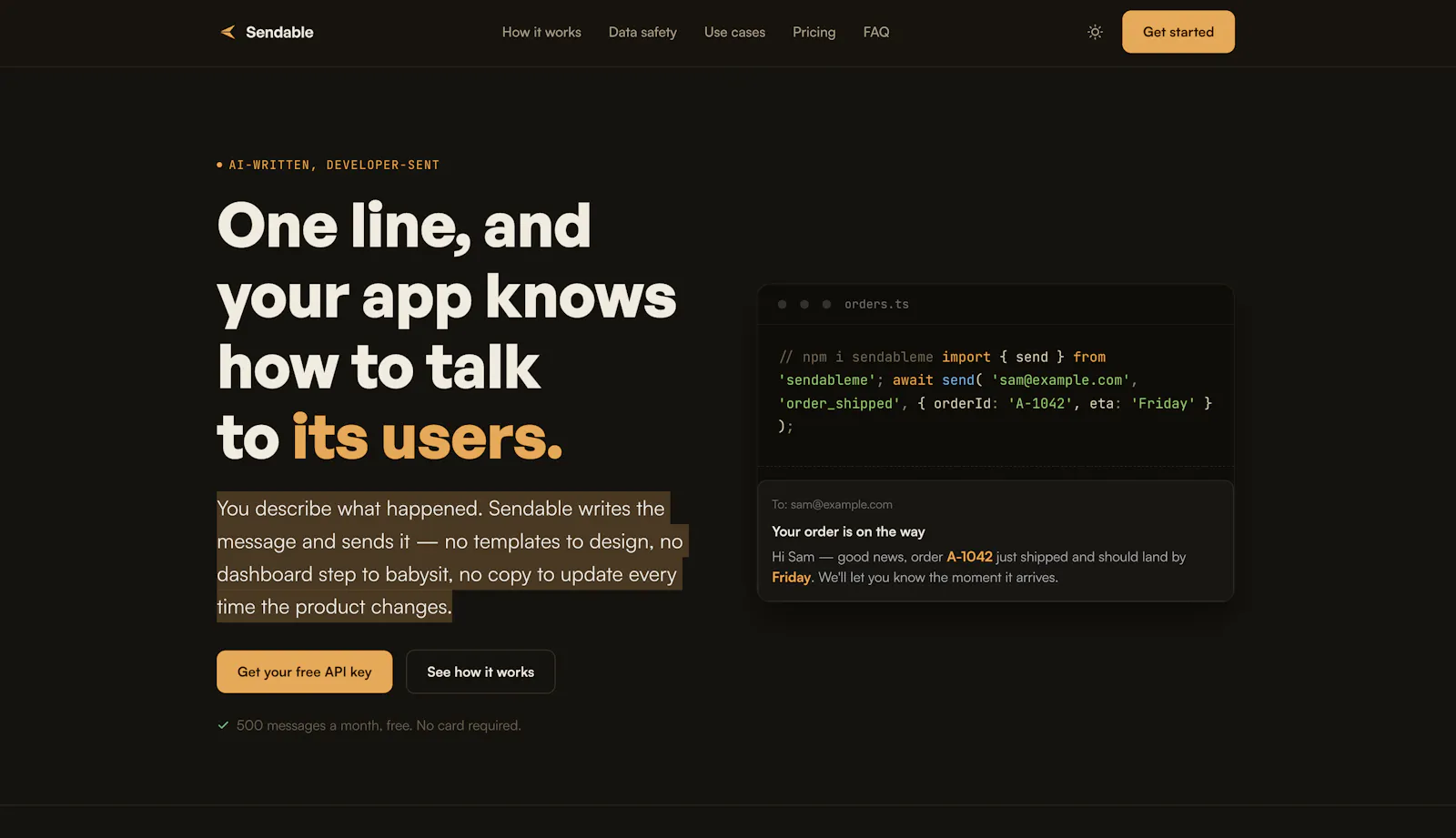Click the 'To: sam@example.com' recipient line
The width and height of the screenshot is (1456, 838).
tap(832, 504)
